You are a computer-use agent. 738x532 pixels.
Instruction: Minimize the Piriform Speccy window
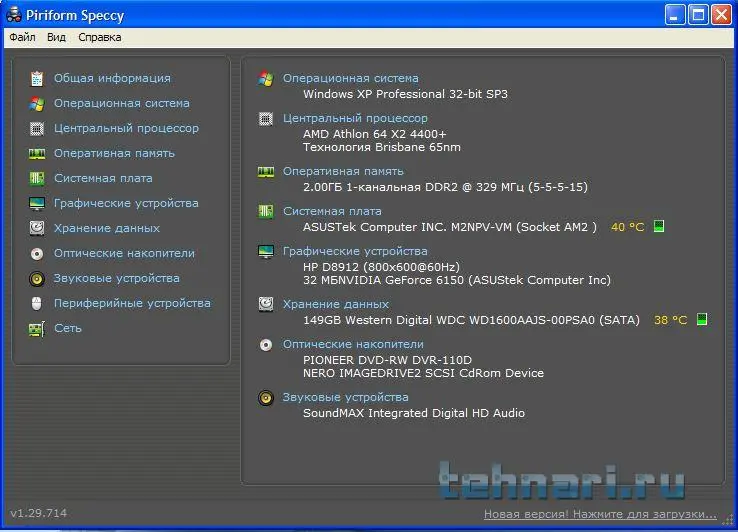coord(674,15)
